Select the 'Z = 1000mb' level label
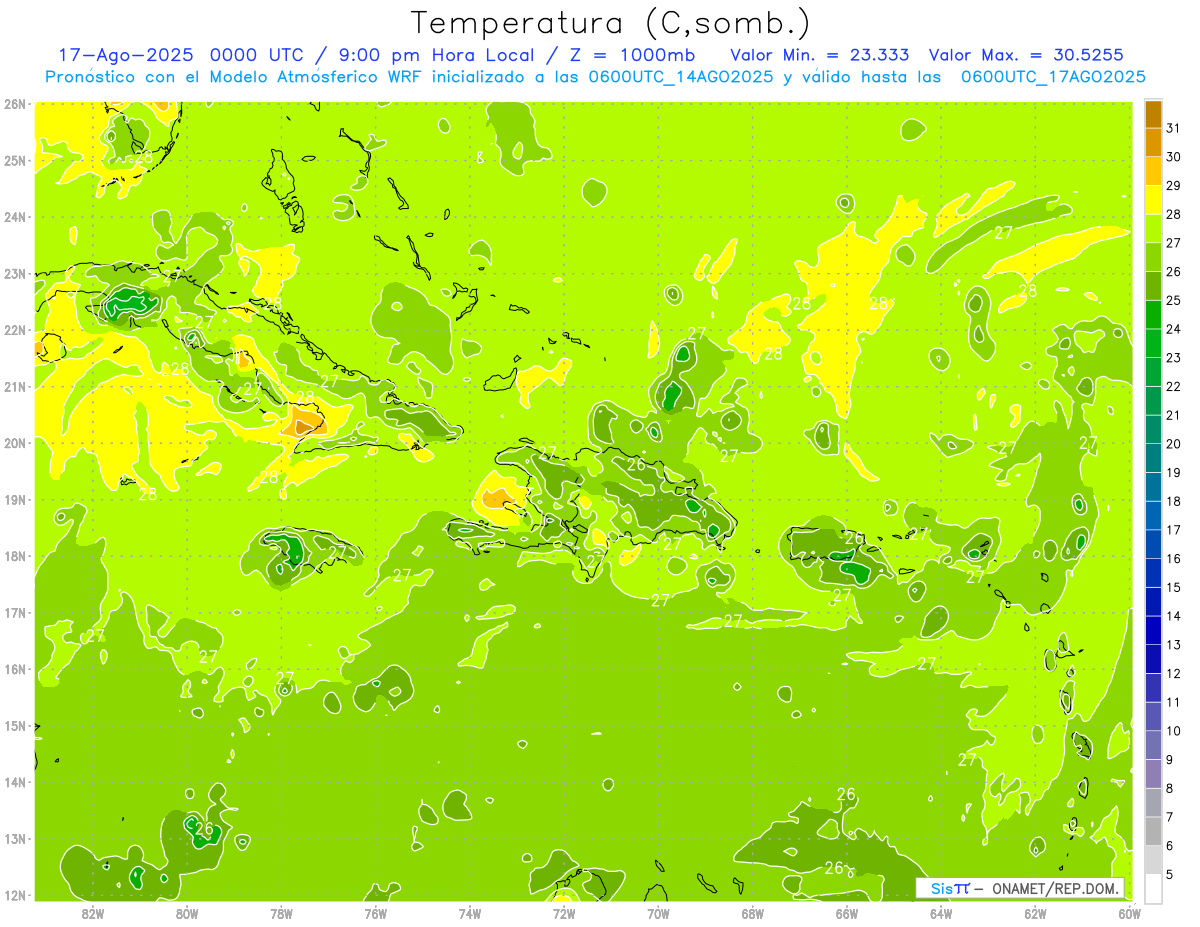1200x927 pixels. pyautogui.click(x=633, y=55)
